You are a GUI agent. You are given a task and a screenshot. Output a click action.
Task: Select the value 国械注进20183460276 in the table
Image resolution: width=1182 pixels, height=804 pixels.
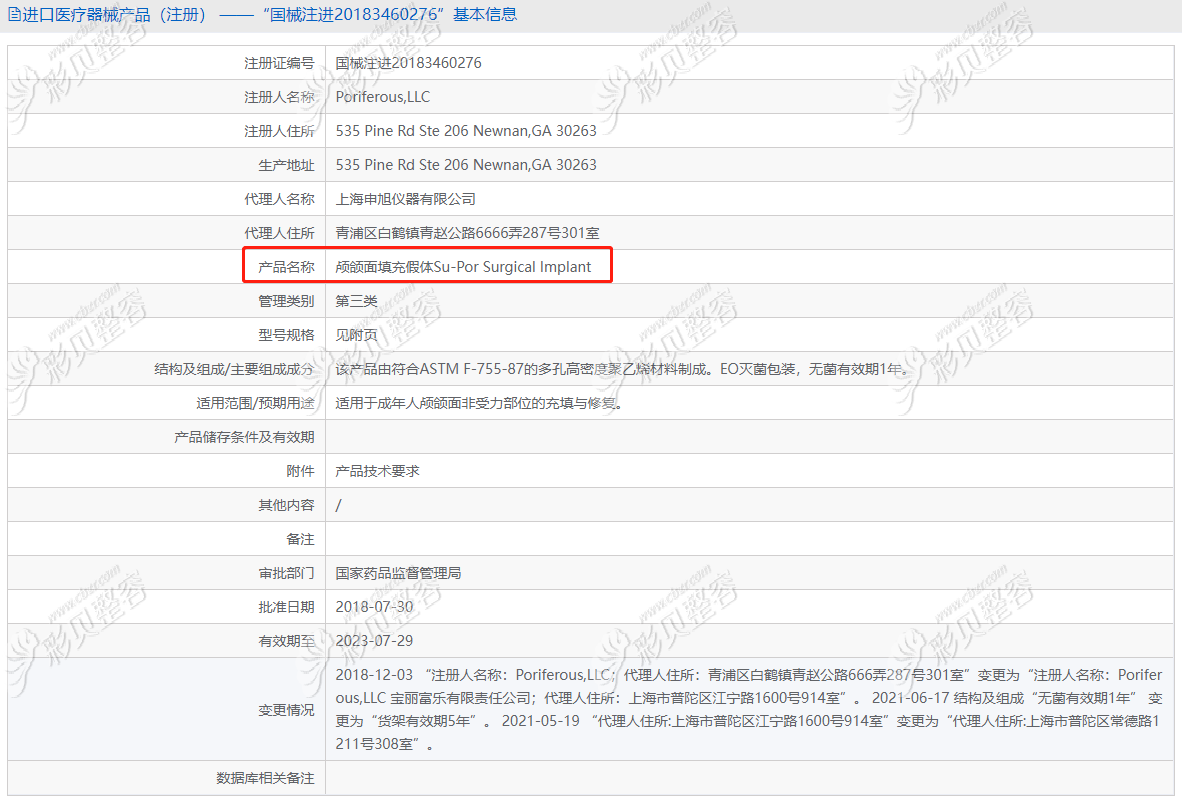[x=409, y=63]
